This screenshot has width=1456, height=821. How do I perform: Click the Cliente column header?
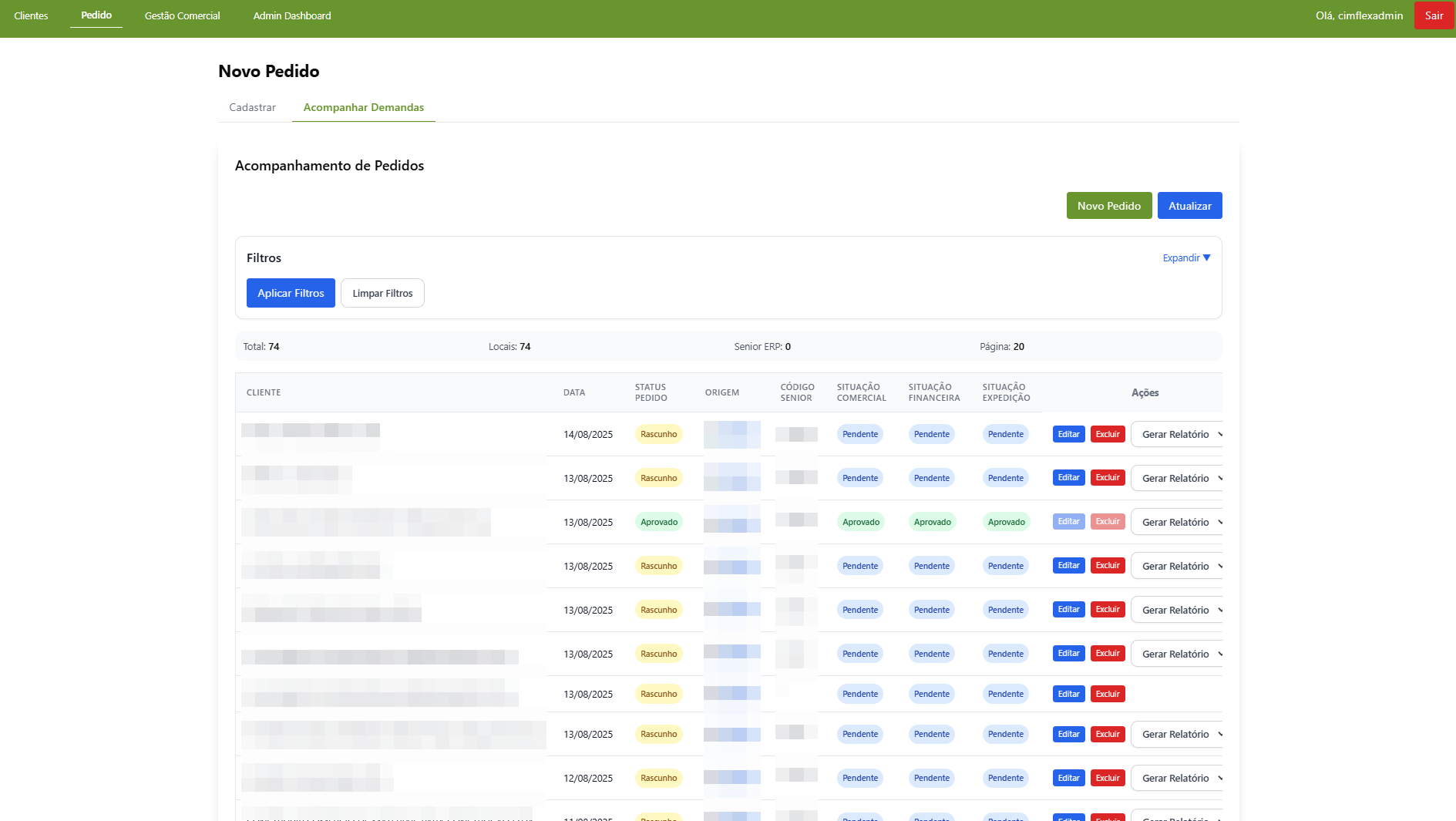[264, 393]
